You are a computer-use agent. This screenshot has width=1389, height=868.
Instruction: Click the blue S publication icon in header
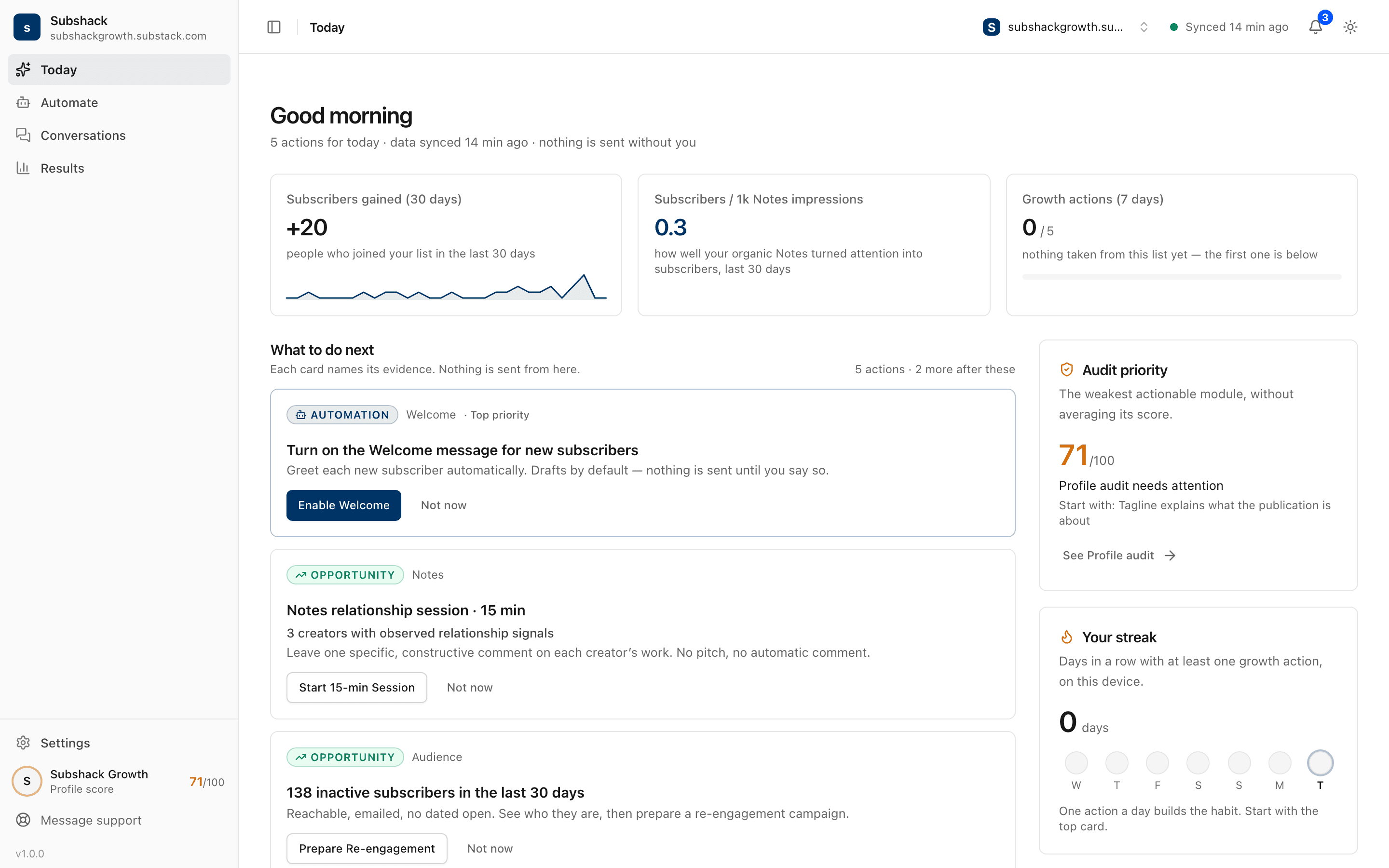[991, 27]
